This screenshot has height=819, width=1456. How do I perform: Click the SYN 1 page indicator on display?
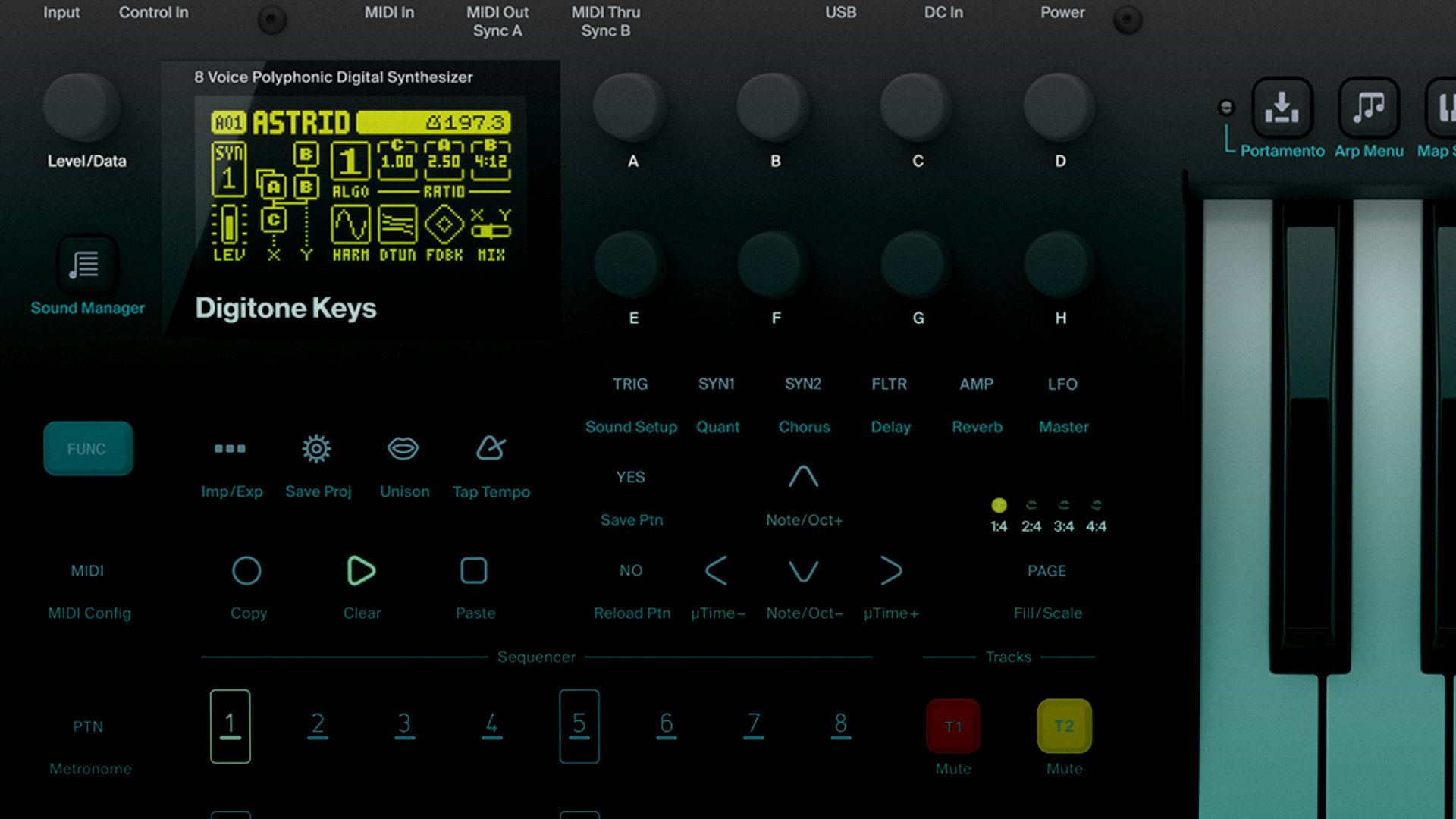(x=228, y=169)
